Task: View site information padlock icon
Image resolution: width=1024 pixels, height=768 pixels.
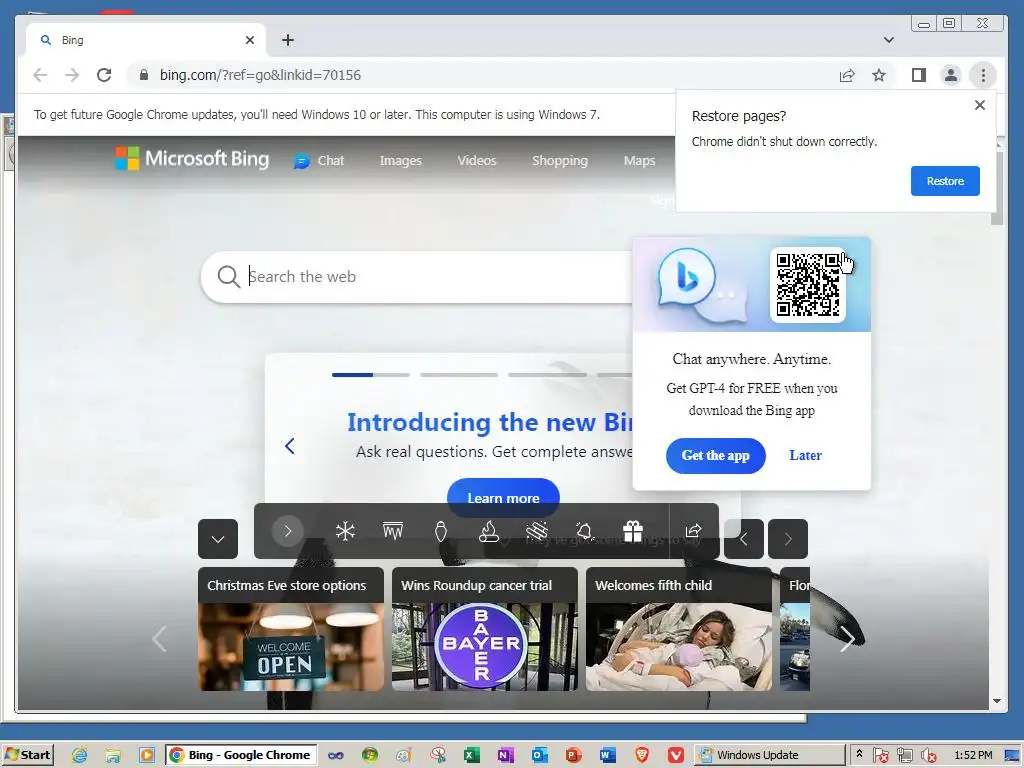Action: coord(144,74)
